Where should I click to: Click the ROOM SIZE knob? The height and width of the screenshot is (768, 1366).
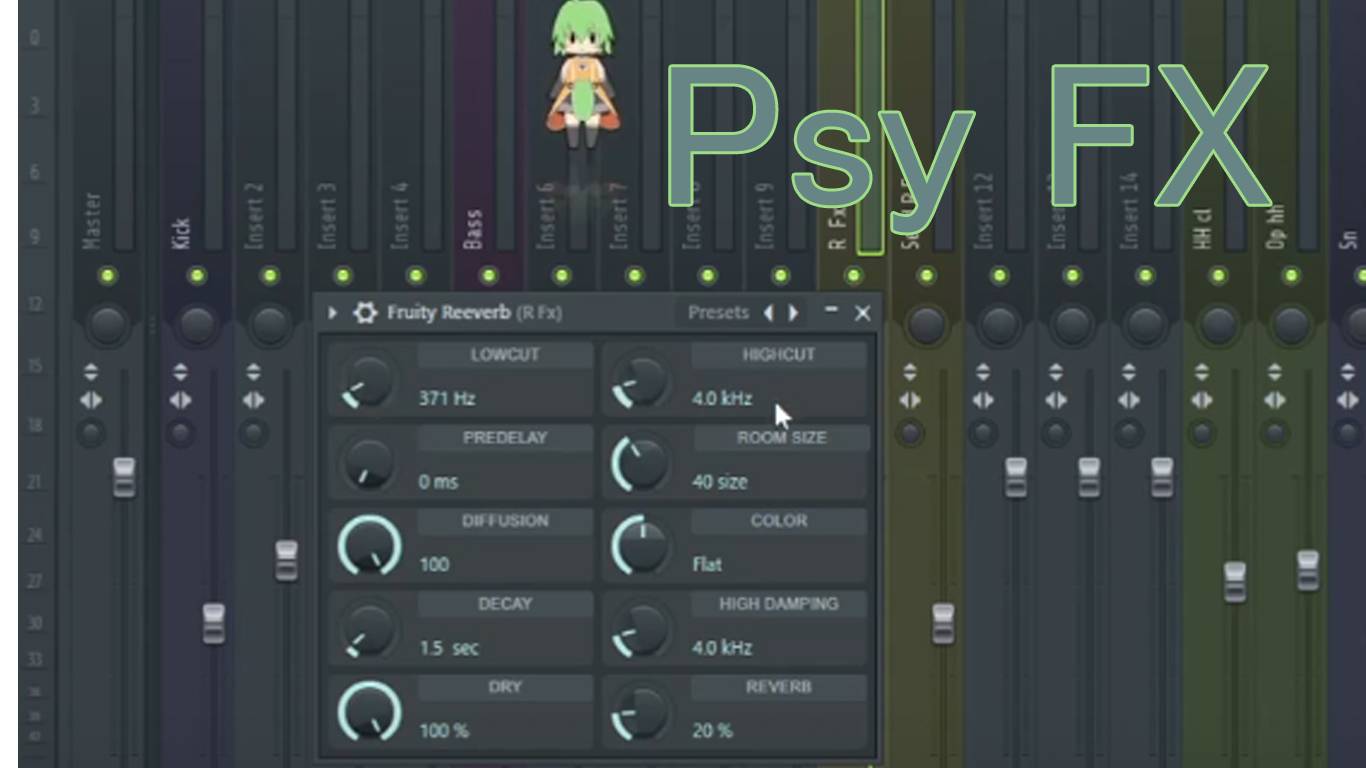point(640,464)
